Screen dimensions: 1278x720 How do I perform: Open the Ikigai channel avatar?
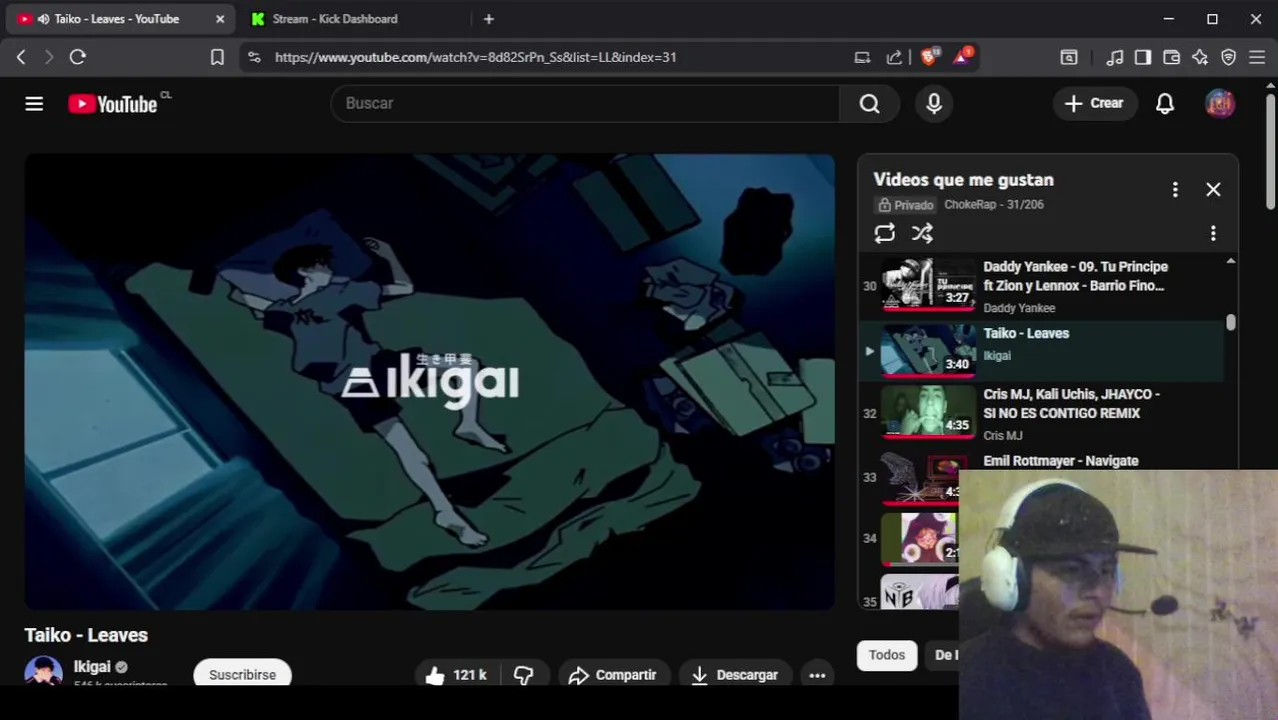pos(43,671)
